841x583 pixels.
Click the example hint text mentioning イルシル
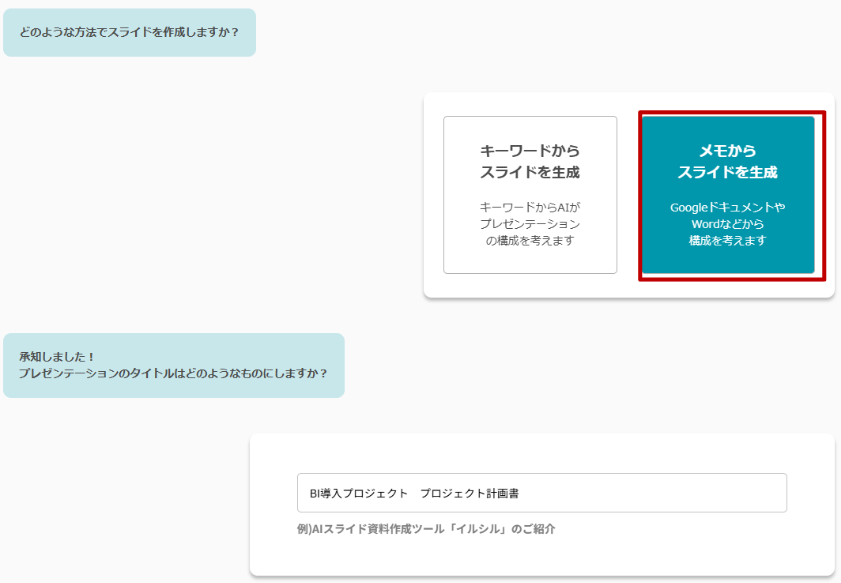(x=425, y=528)
